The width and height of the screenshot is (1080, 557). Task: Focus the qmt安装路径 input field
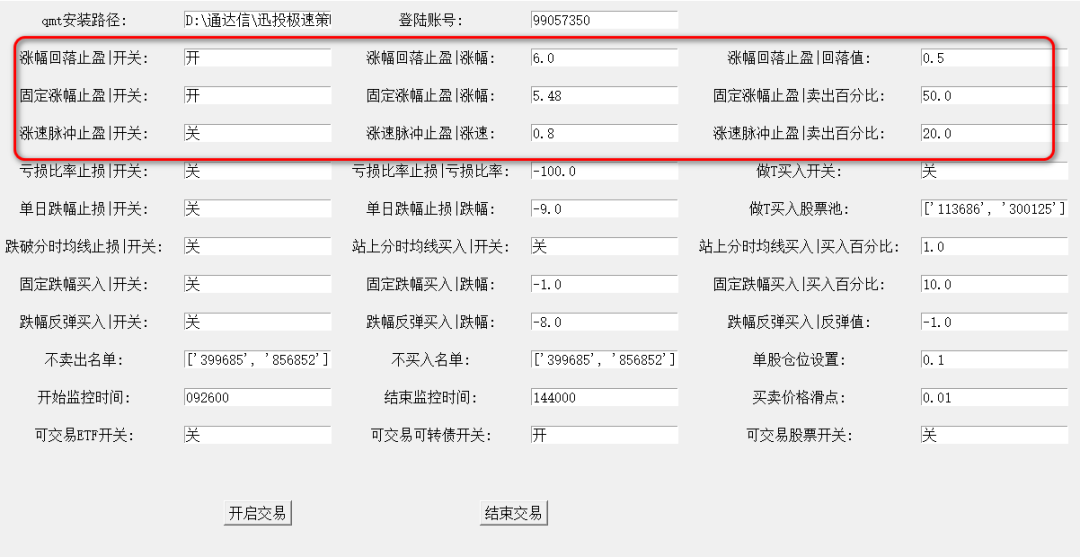click(x=258, y=20)
